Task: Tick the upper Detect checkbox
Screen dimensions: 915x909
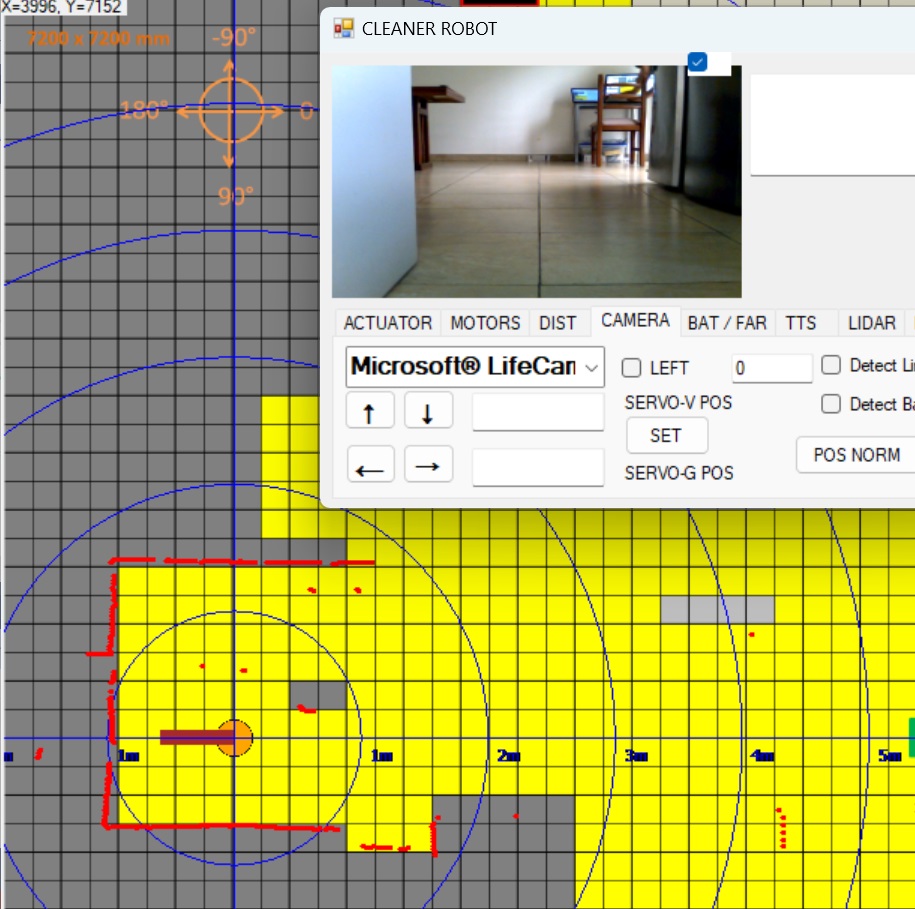Action: [831, 365]
